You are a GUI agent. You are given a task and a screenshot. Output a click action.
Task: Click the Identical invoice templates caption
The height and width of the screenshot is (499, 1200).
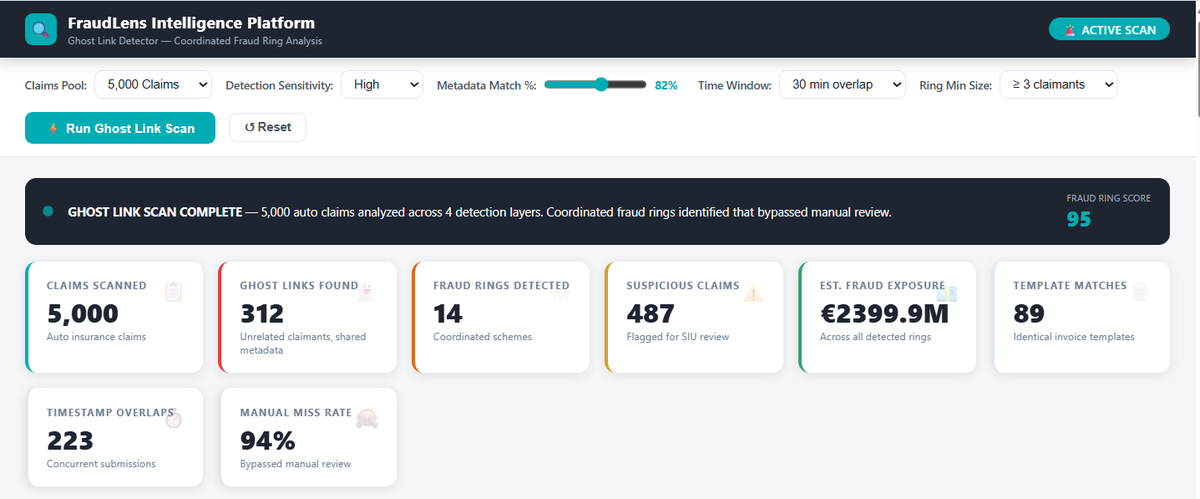coord(1074,337)
